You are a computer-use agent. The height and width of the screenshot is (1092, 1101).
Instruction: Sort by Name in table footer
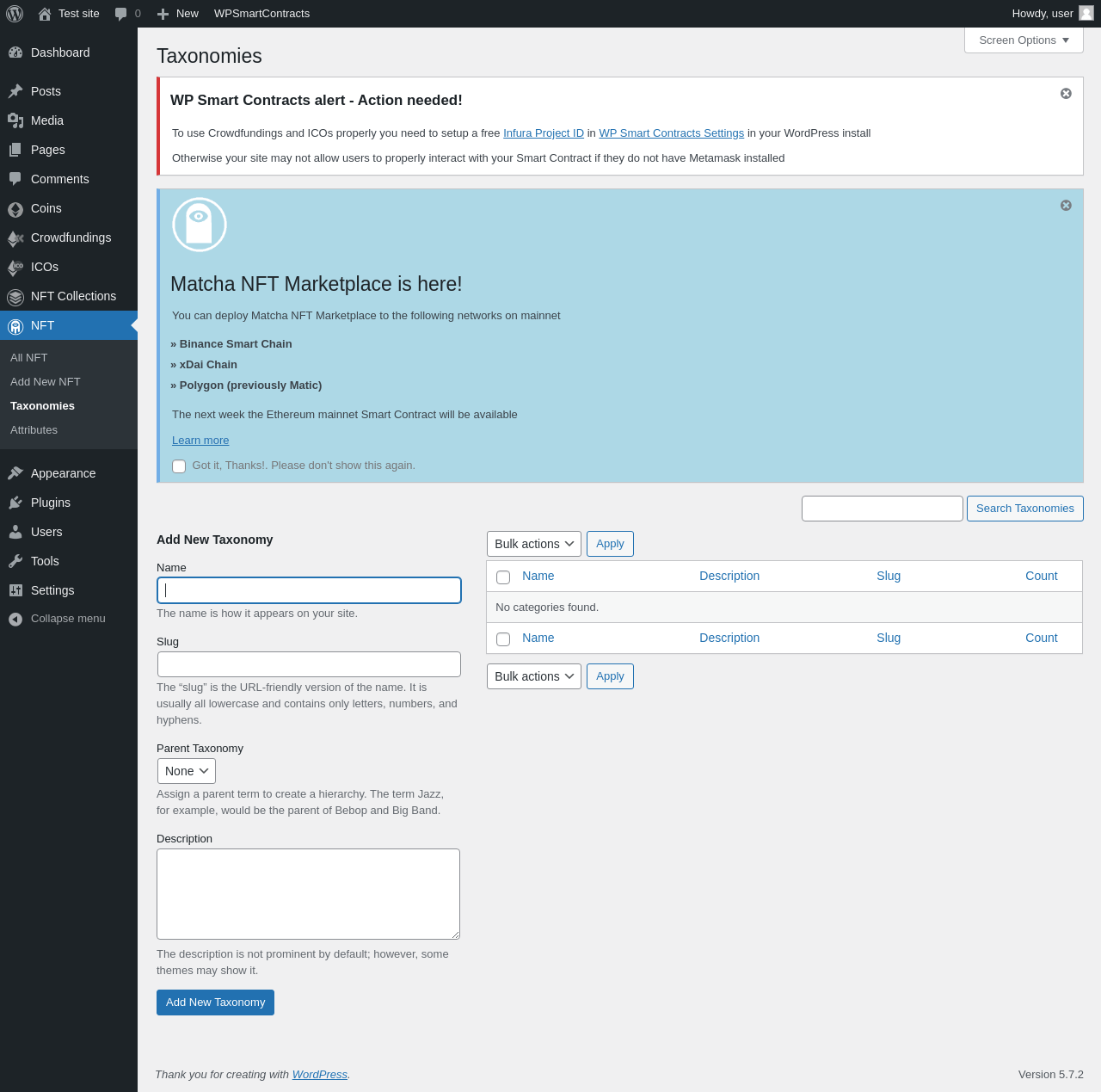point(538,638)
